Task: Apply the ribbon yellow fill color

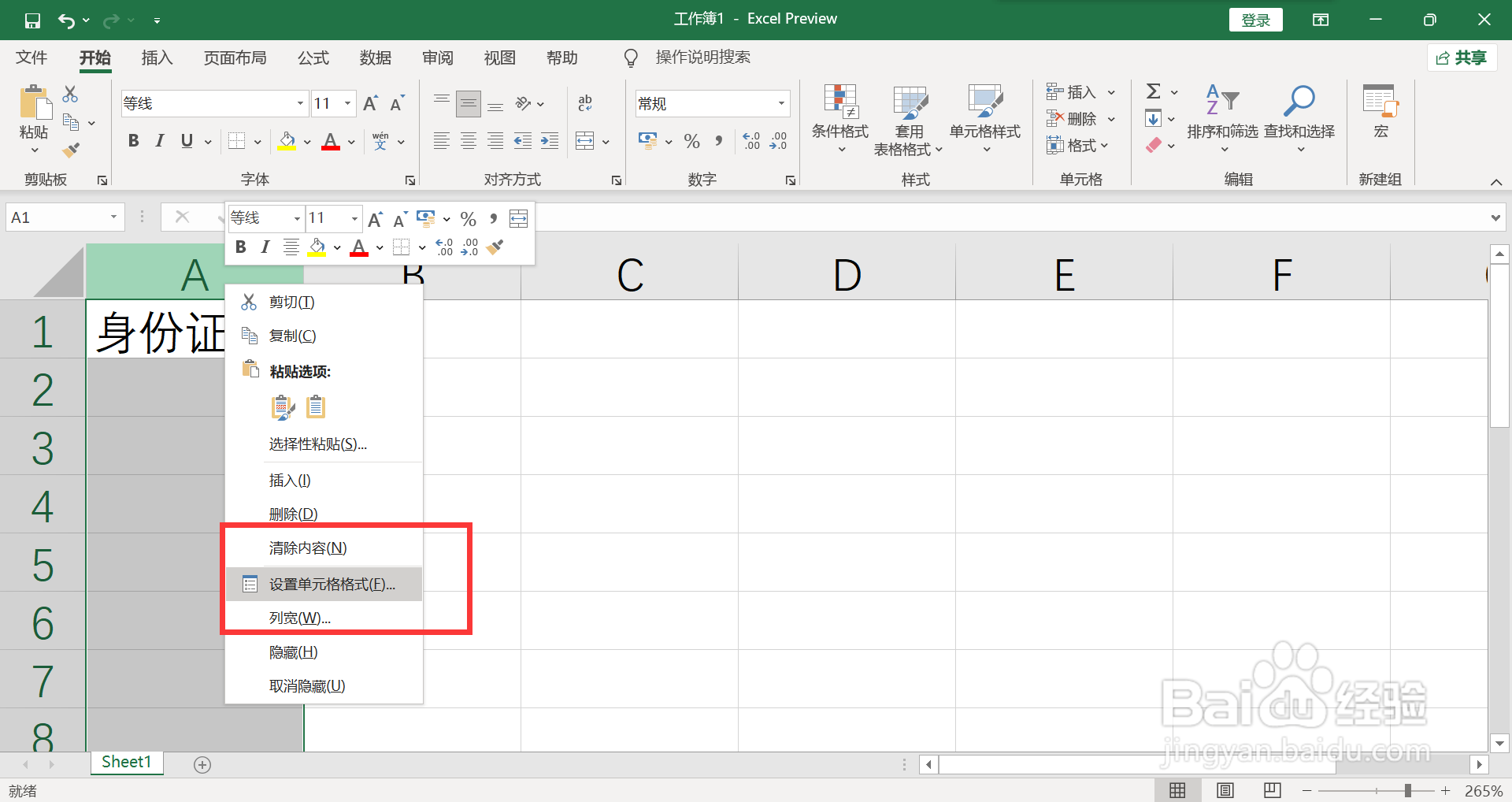Action: [287, 142]
